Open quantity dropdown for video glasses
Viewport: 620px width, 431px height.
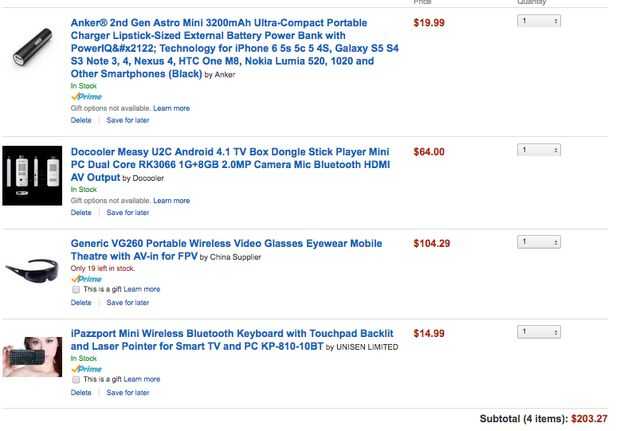[x=539, y=242]
